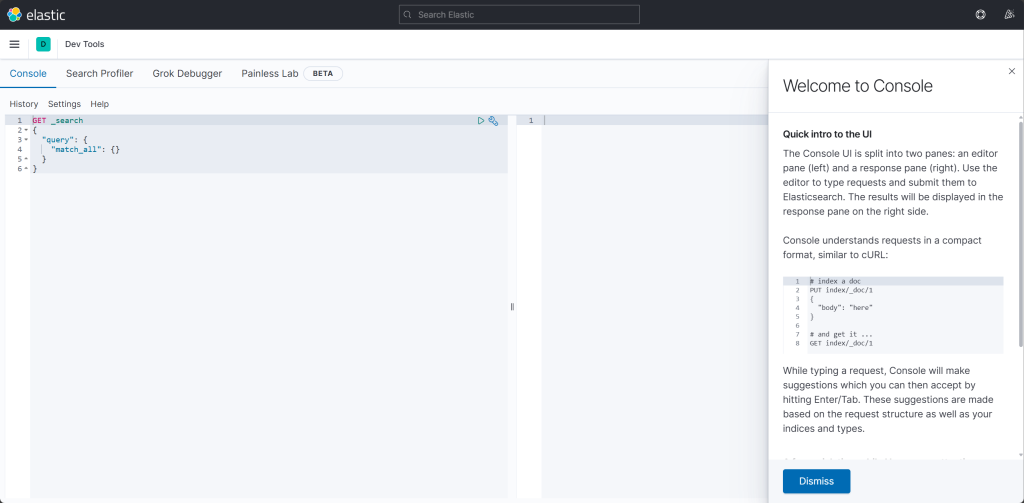Open the History menu item

click(24, 104)
